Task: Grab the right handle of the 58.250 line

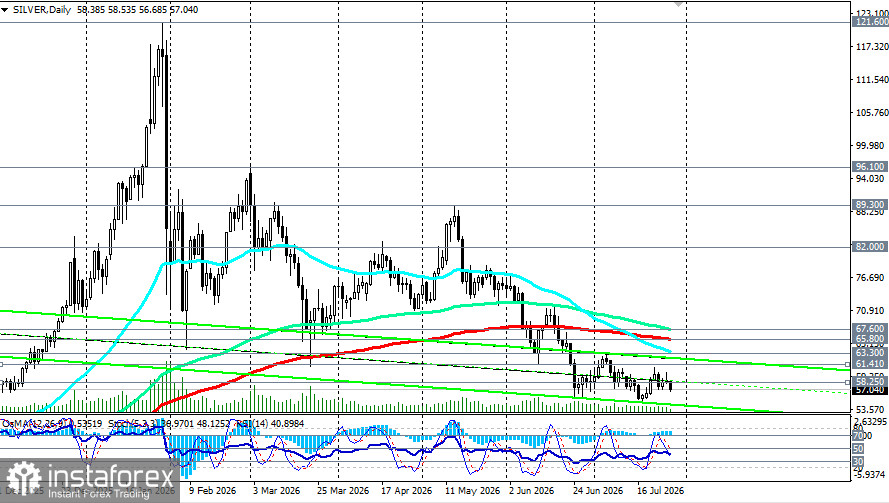Action: (x=848, y=382)
